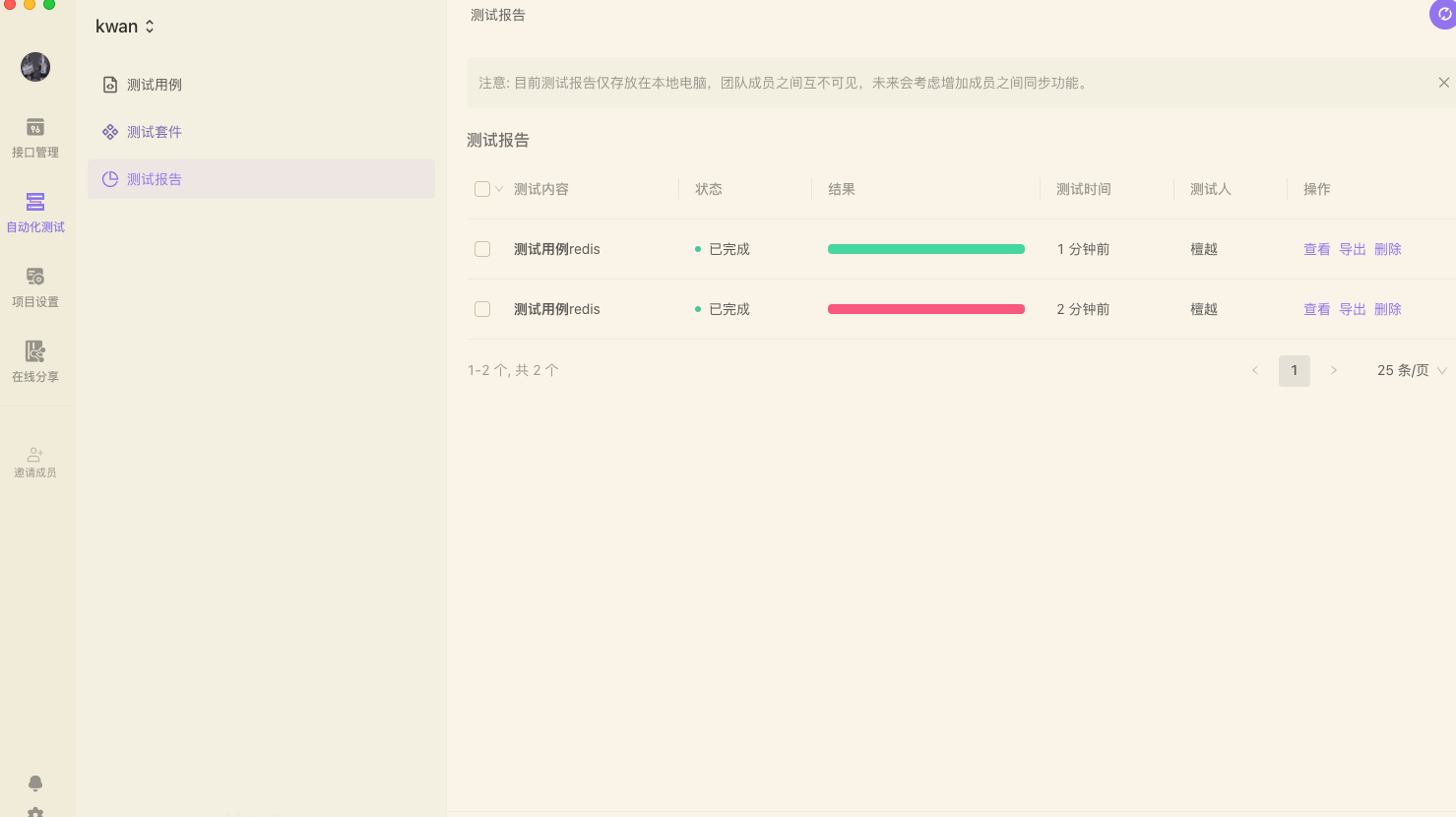Screen dimensions: 1456x817
Task: Open 测试套件 menu item
Action: pos(261,132)
